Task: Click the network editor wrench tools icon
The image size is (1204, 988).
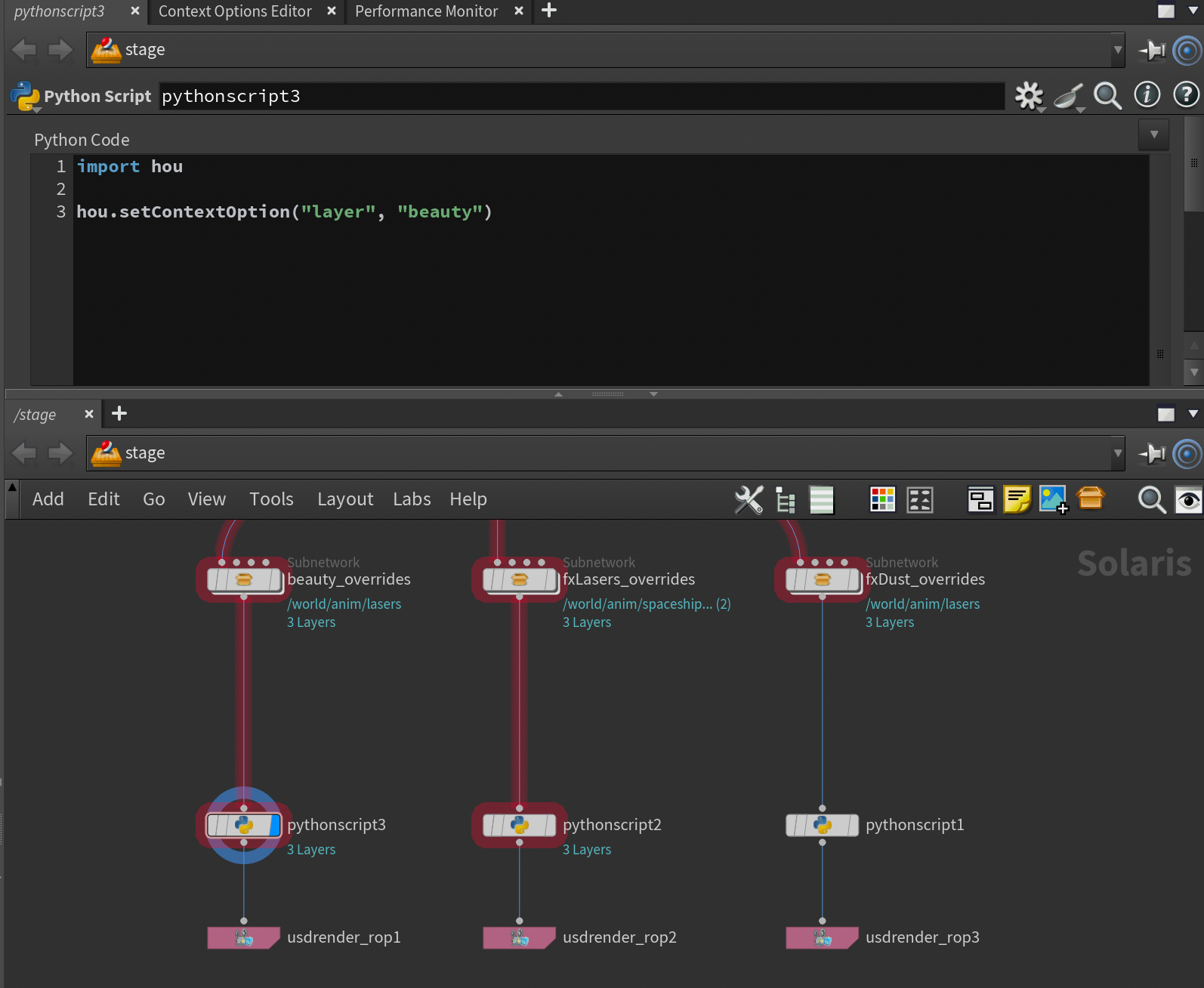Action: [x=749, y=499]
